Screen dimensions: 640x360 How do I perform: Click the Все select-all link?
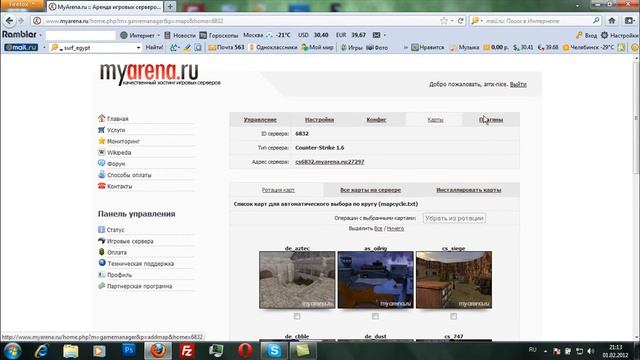coord(378,229)
